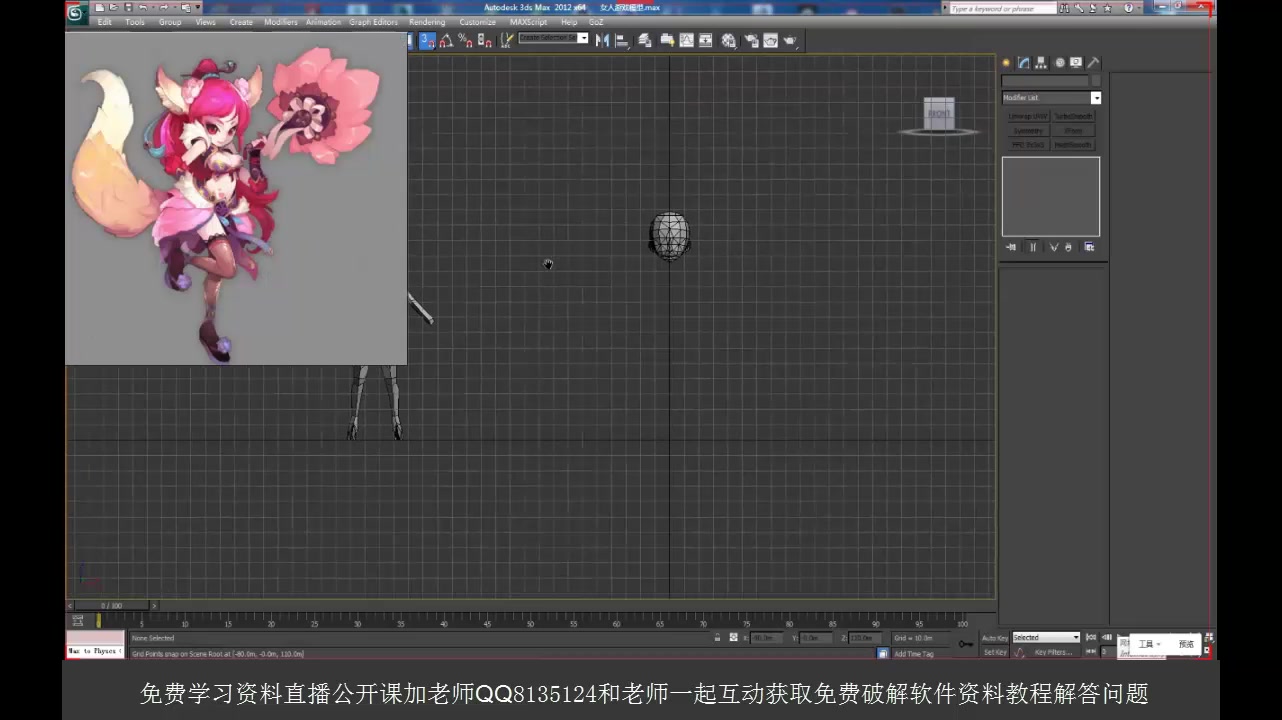Image resolution: width=1282 pixels, height=720 pixels.
Task: Open the Modifier List dropdown
Action: pyautogui.click(x=1096, y=97)
